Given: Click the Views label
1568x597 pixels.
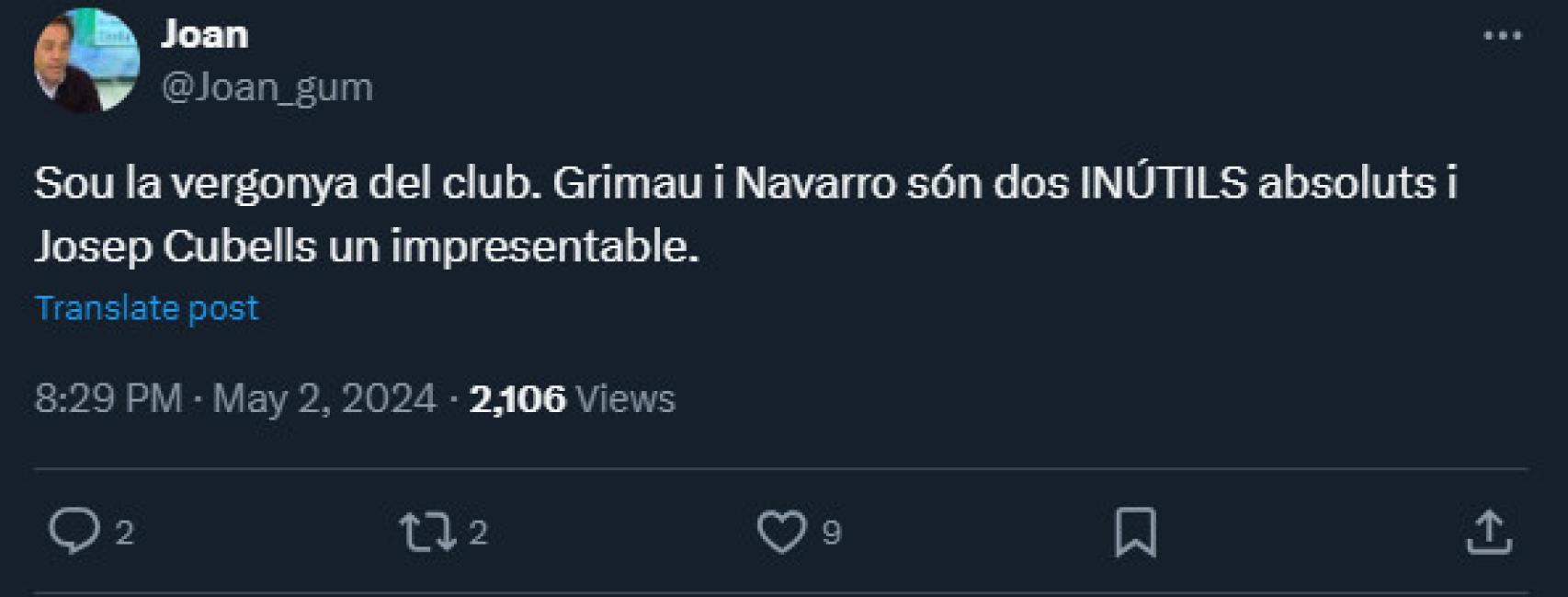Looking at the screenshot, I should [x=625, y=398].
